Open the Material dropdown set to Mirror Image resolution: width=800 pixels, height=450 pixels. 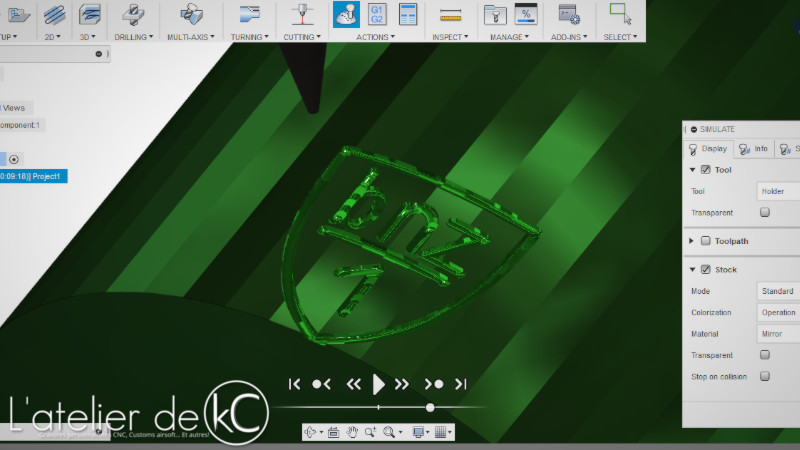coord(778,334)
